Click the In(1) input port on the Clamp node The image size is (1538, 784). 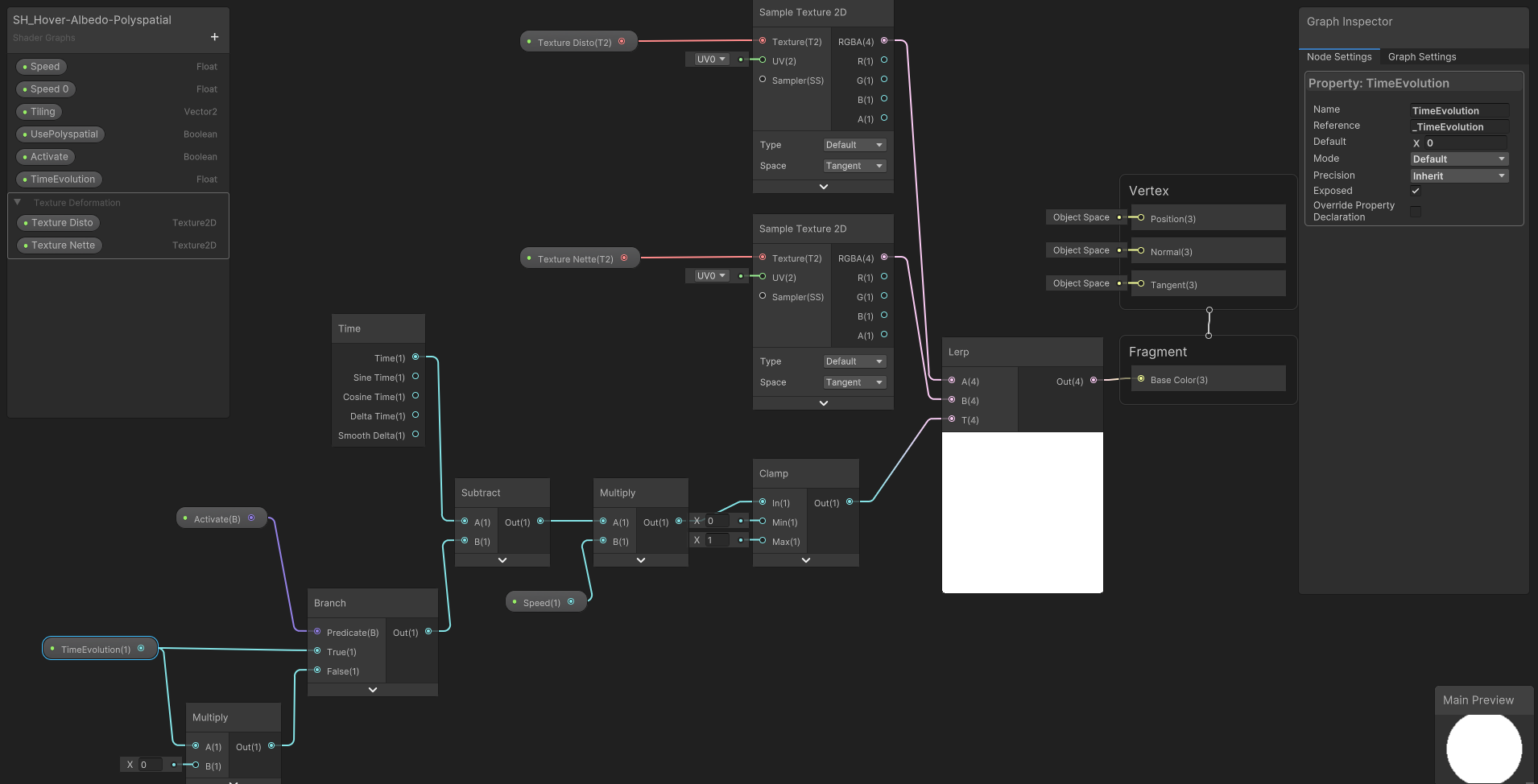(x=762, y=502)
